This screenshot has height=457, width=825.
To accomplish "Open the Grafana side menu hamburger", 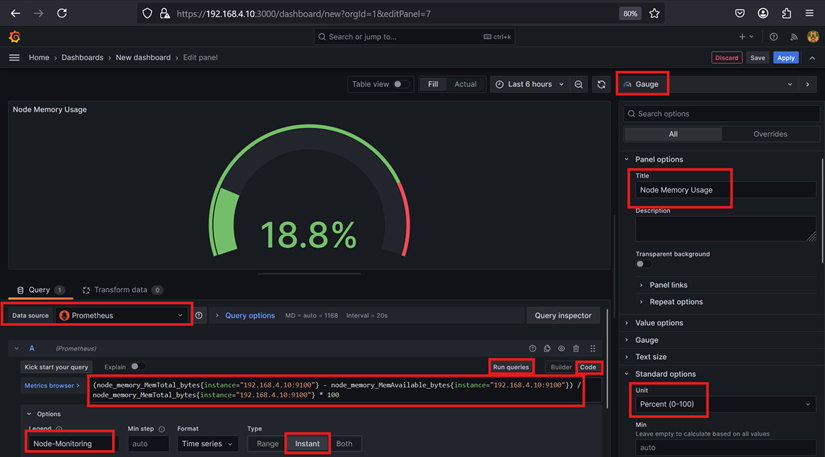I will (x=14, y=57).
